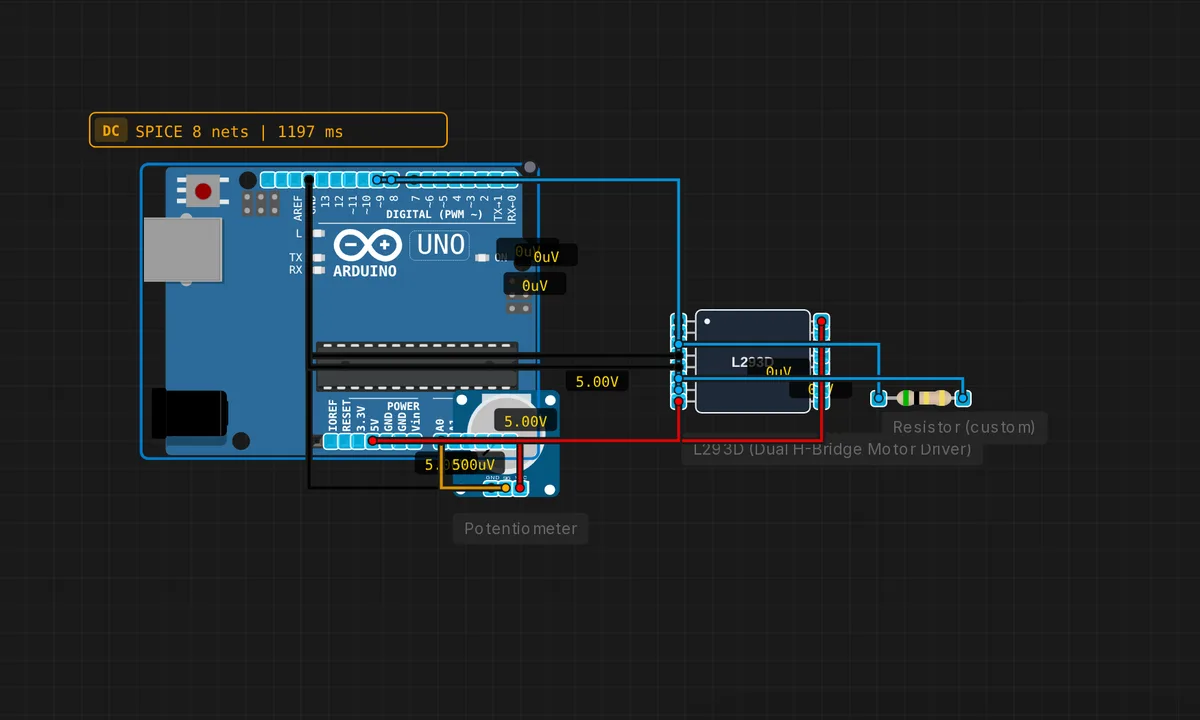The height and width of the screenshot is (720, 1200).
Task: Click the ARDUINO text on the board
Action: 364,271
